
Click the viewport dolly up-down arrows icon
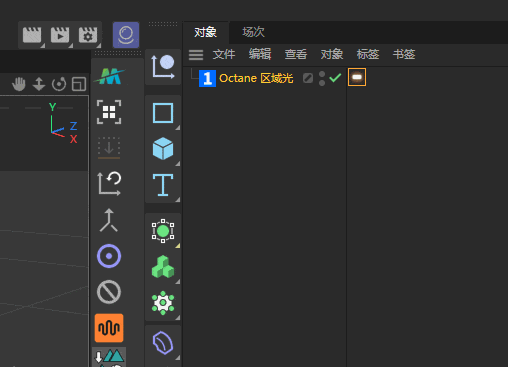(x=39, y=84)
